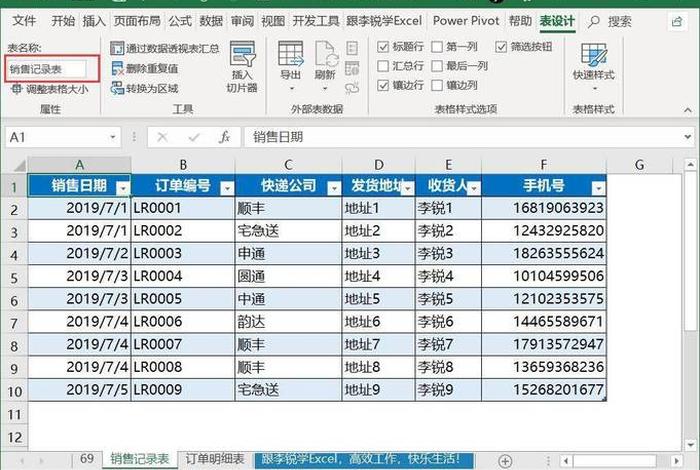Switch to the Power Pivot ribbon tab
The width and height of the screenshot is (700, 470).
click(x=466, y=20)
